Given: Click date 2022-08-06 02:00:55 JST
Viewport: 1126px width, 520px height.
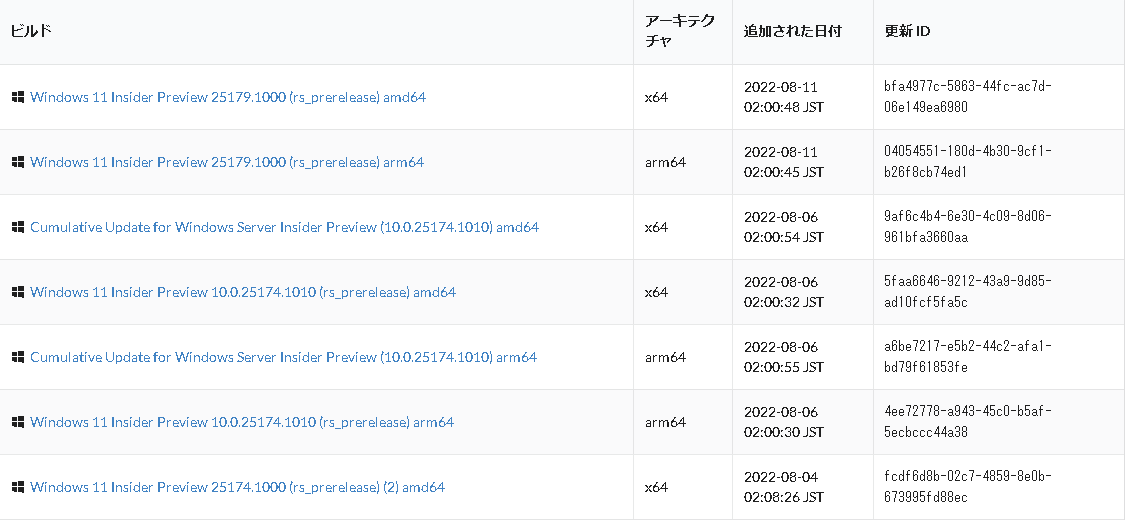Looking at the screenshot, I should click(x=783, y=357).
